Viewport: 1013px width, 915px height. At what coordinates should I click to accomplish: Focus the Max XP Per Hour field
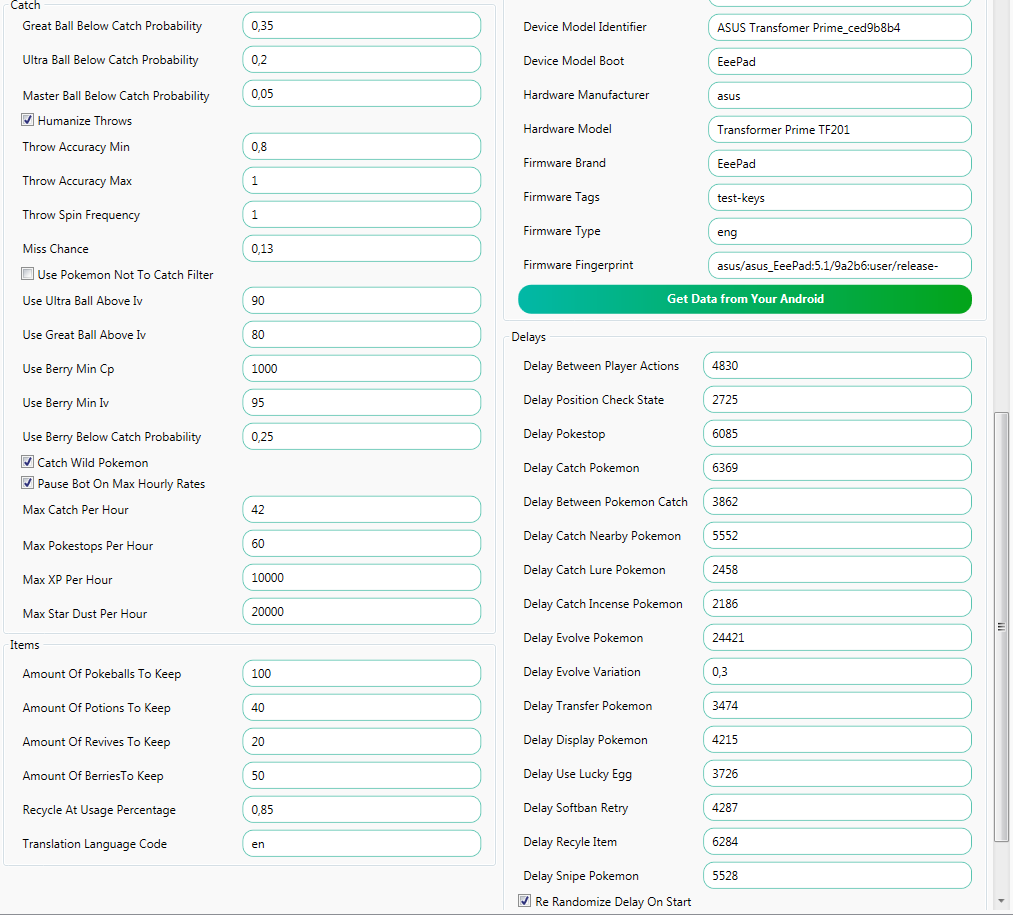tap(362, 578)
